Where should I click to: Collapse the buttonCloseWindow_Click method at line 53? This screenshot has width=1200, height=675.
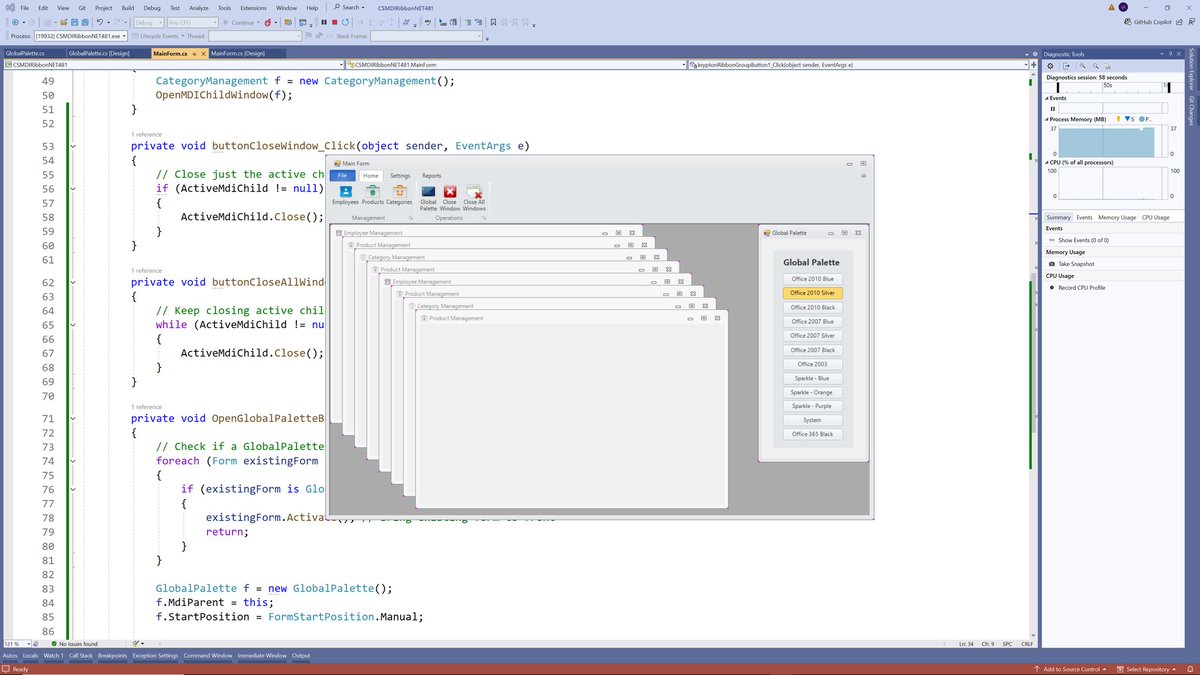click(73, 146)
